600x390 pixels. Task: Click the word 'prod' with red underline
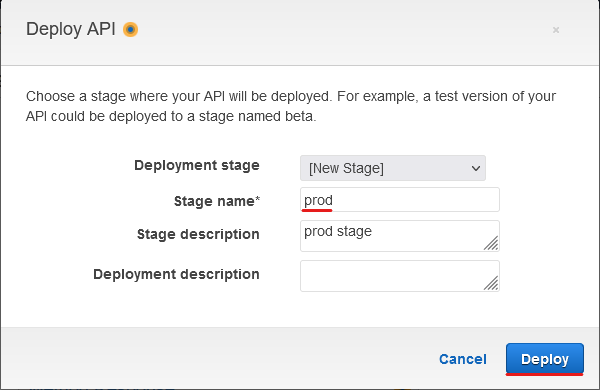[318, 201]
